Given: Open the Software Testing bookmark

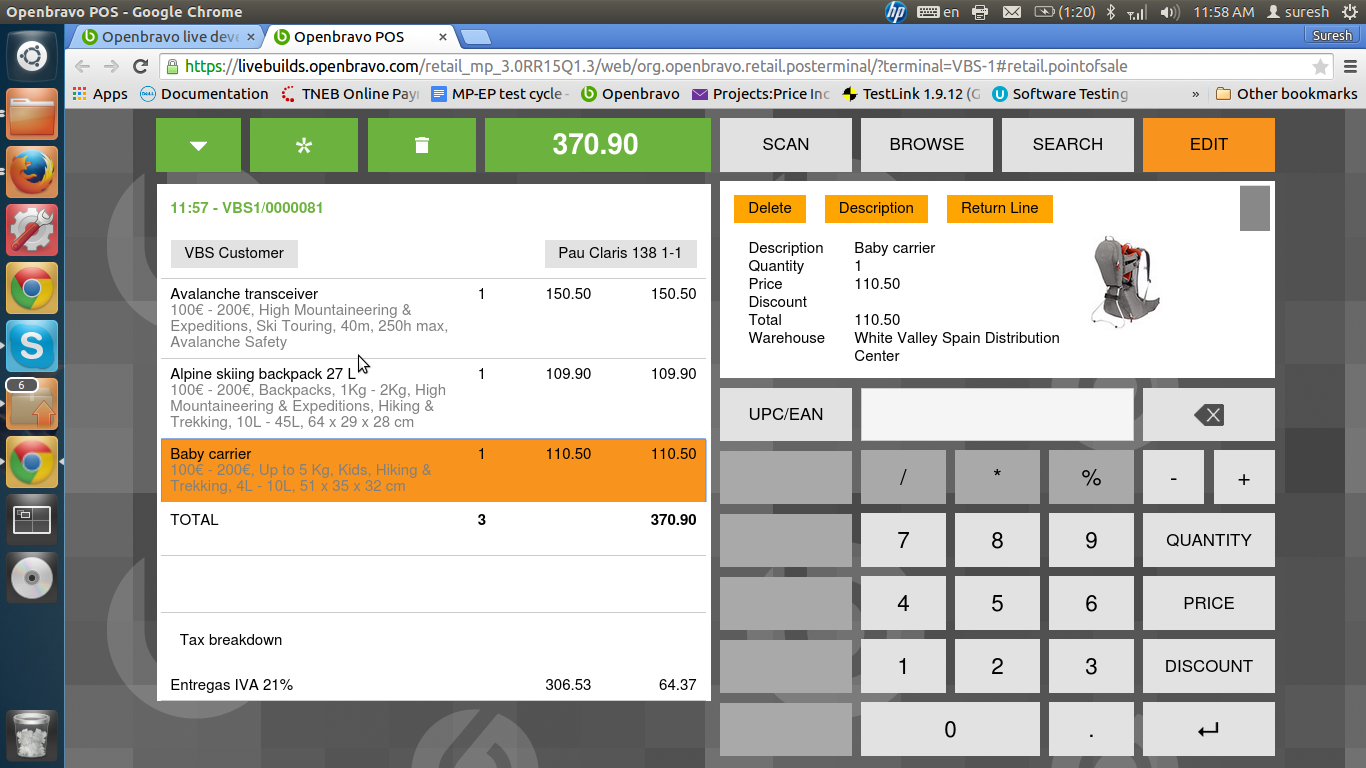Looking at the screenshot, I should 1060,94.
